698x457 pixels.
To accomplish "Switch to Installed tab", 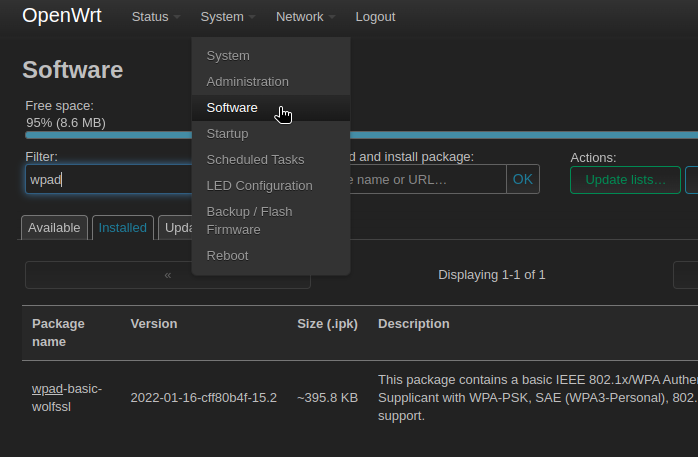I will pyautogui.click(x=123, y=228).
